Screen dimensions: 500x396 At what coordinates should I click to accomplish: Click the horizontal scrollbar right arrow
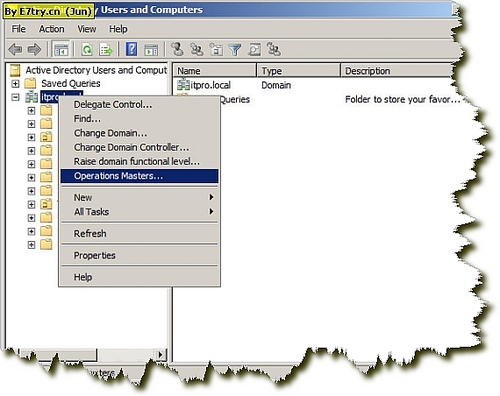click(x=160, y=354)
